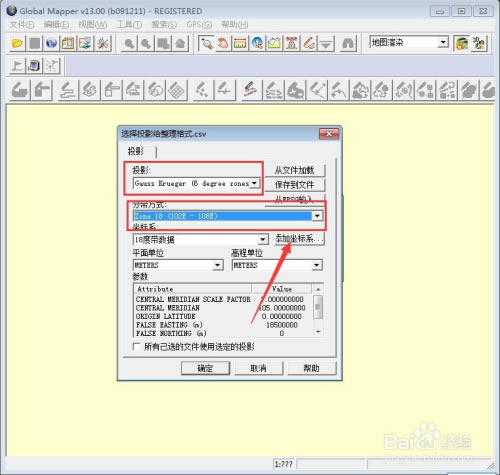The image size is (500, 475).
Task: Open the GPS(G) menu
Action: [199, 25]
